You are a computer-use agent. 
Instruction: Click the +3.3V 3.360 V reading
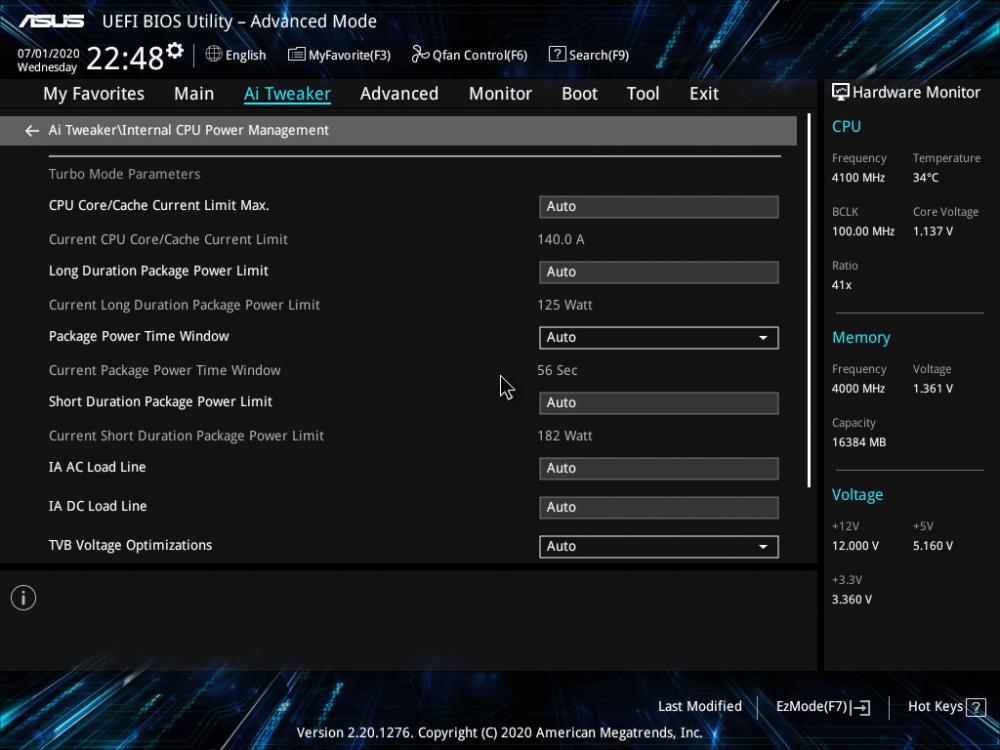point(851,599)
